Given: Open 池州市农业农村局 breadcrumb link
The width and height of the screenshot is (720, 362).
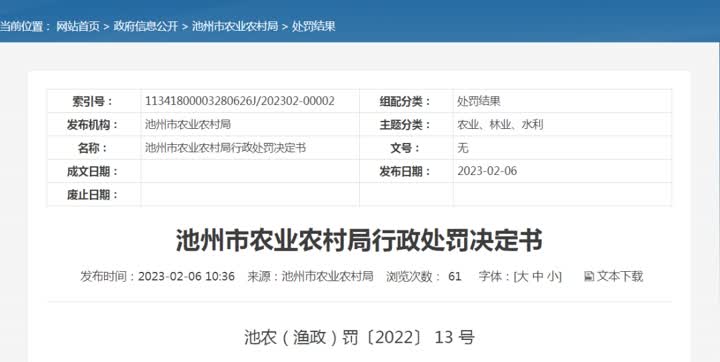Looking at the screenshot, I should click(235, 26).
